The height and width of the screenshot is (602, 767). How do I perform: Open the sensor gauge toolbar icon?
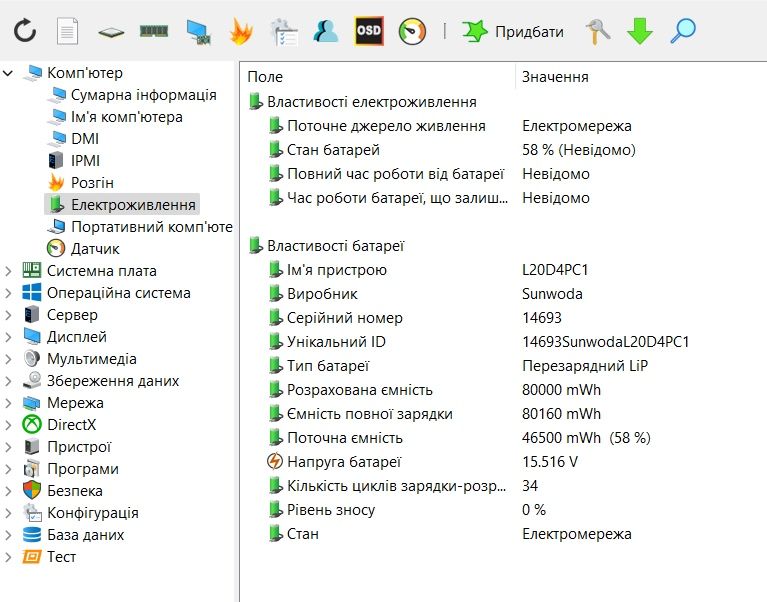(412, 32)
